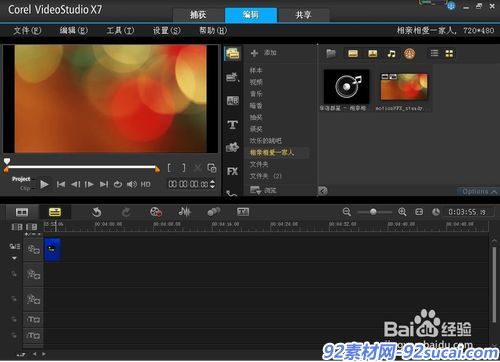
Task: Play the project preview
Action: pyautogui.click(x=44, y=184)
